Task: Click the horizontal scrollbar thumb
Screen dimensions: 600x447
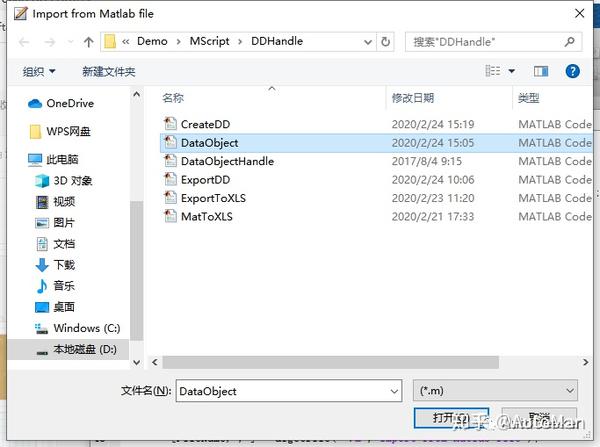Action: [330, 362]
